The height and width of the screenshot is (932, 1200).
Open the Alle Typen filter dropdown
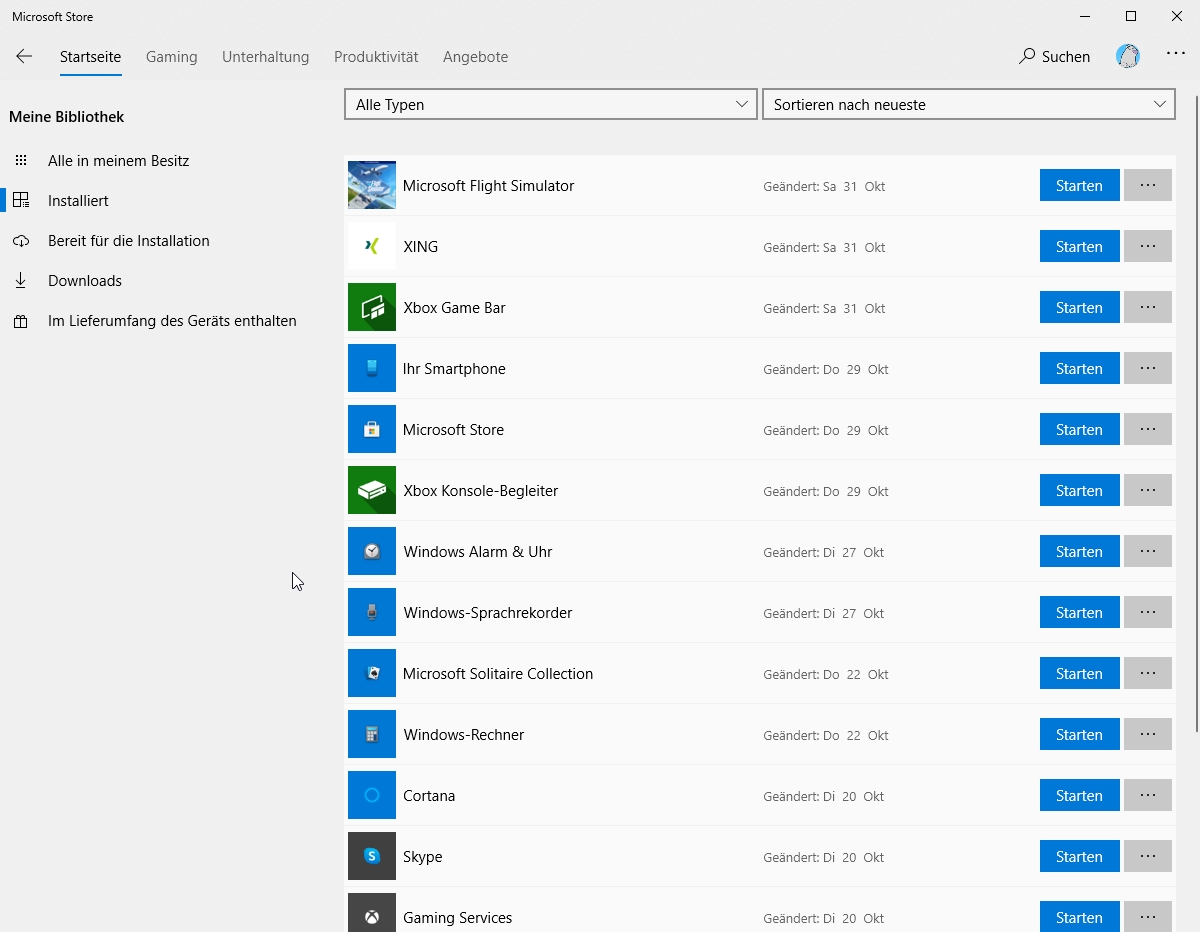(551, 105)
